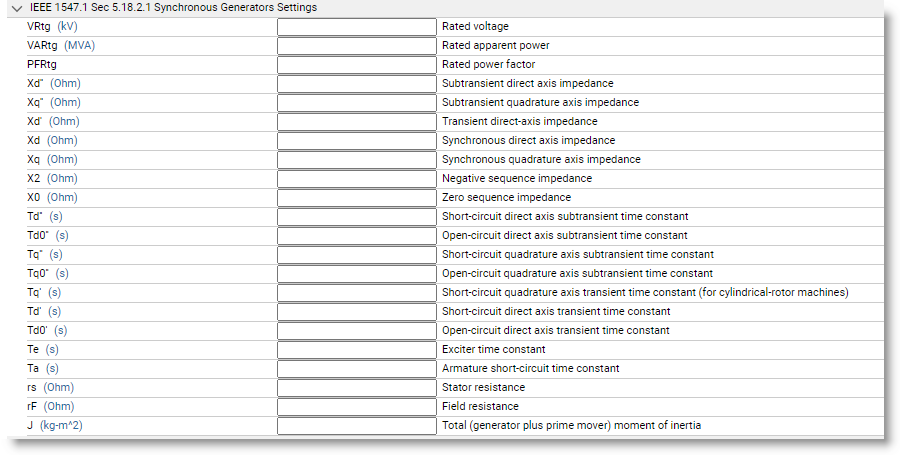Click the Td0' open-circuit direct axis transient field
This screenshot has width=900, height=455.
[x=356, y=330]
